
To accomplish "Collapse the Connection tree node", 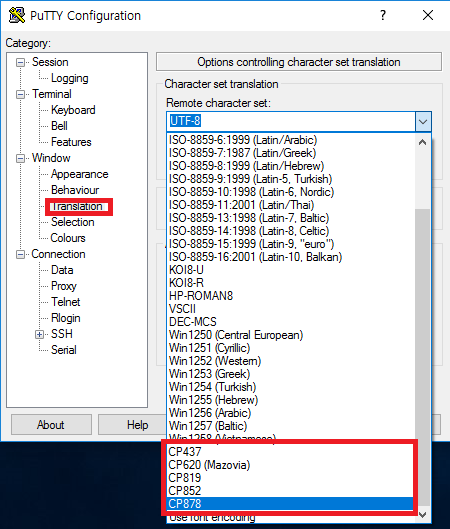I will click(21, 254).
